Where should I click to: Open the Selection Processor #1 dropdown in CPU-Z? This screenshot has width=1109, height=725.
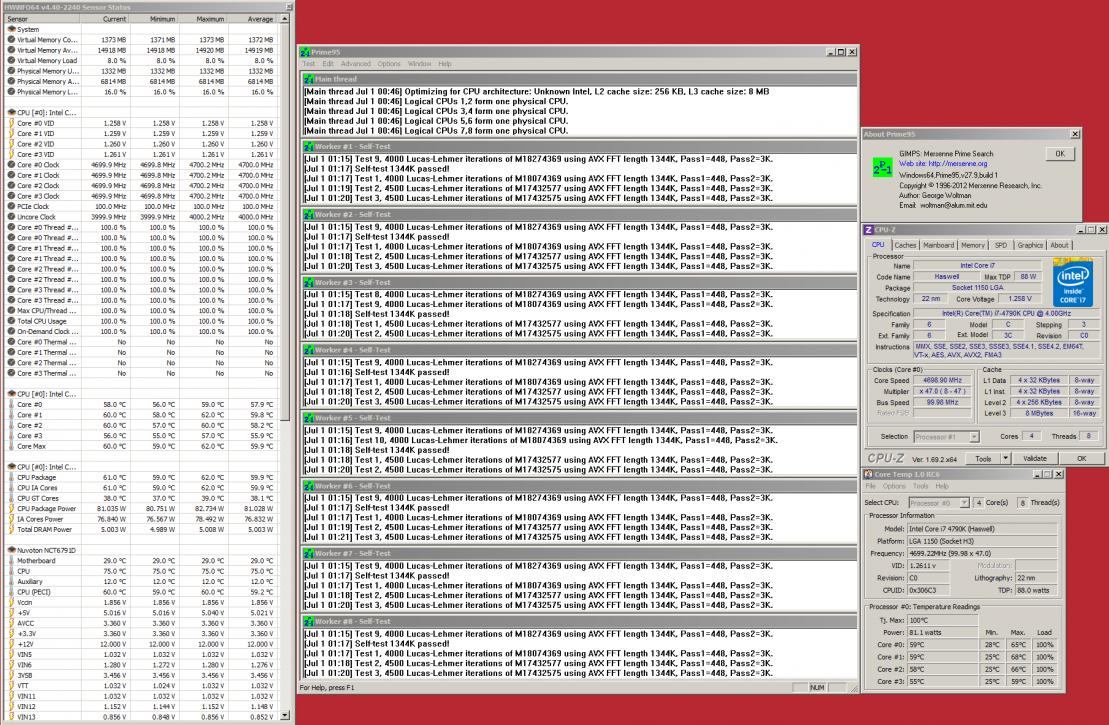[x=974, y=436]
